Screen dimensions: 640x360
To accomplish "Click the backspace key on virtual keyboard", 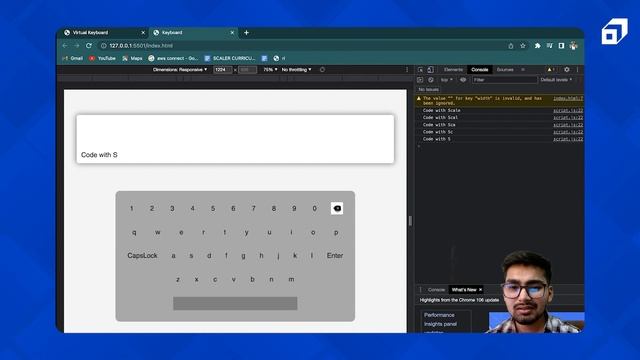I will click(337, 208).
